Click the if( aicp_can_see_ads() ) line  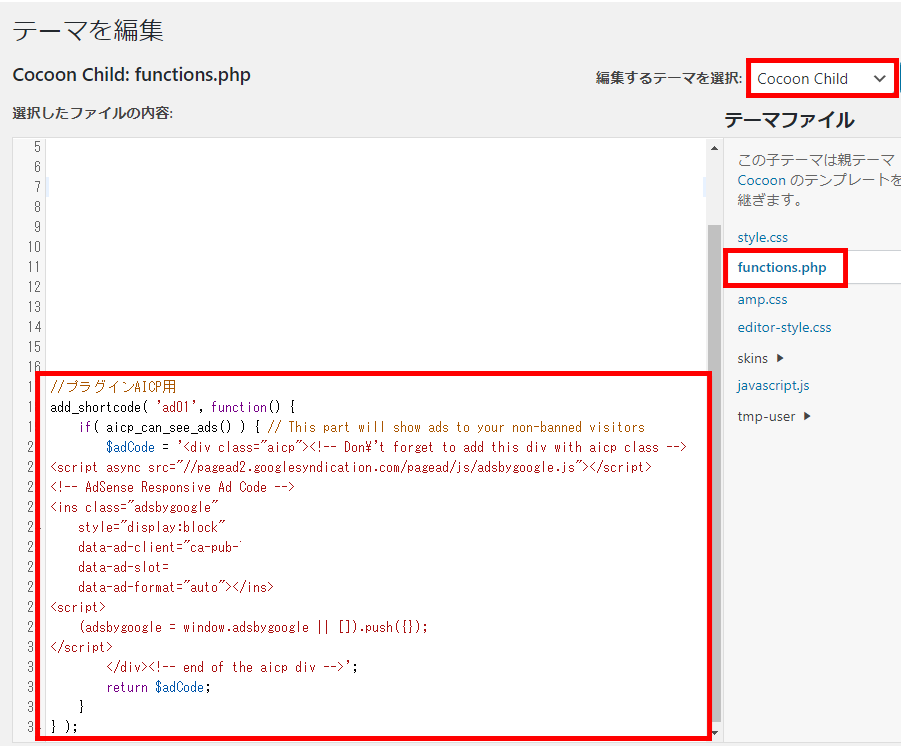[361, 427]
